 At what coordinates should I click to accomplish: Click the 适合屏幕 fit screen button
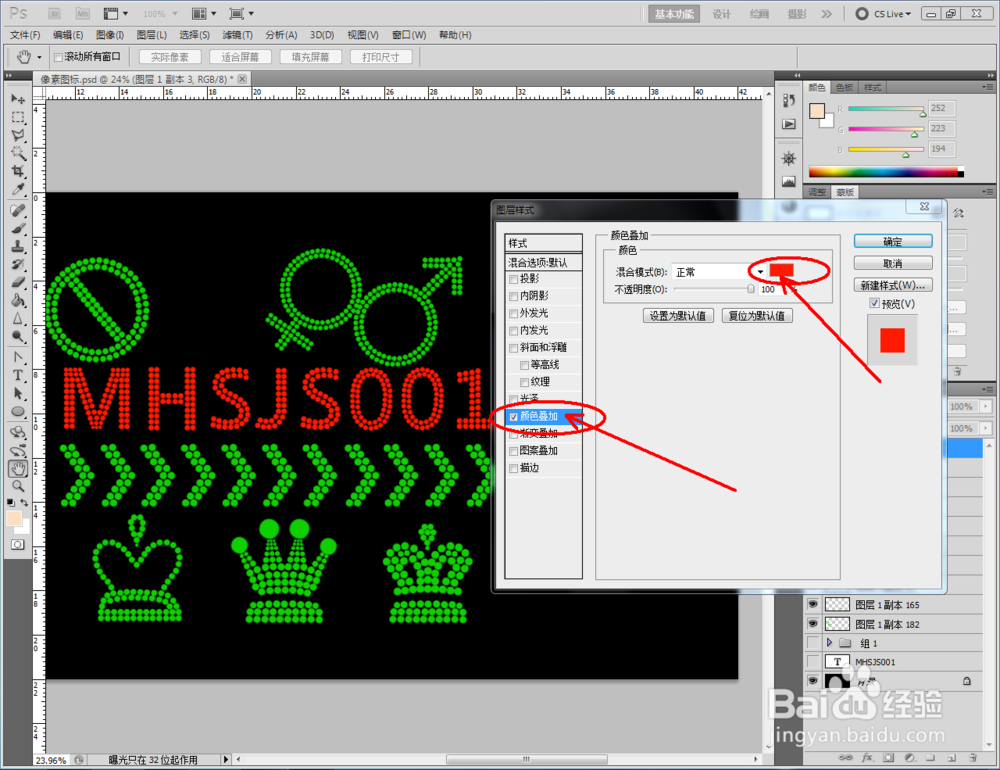click(x=240, y=57)
